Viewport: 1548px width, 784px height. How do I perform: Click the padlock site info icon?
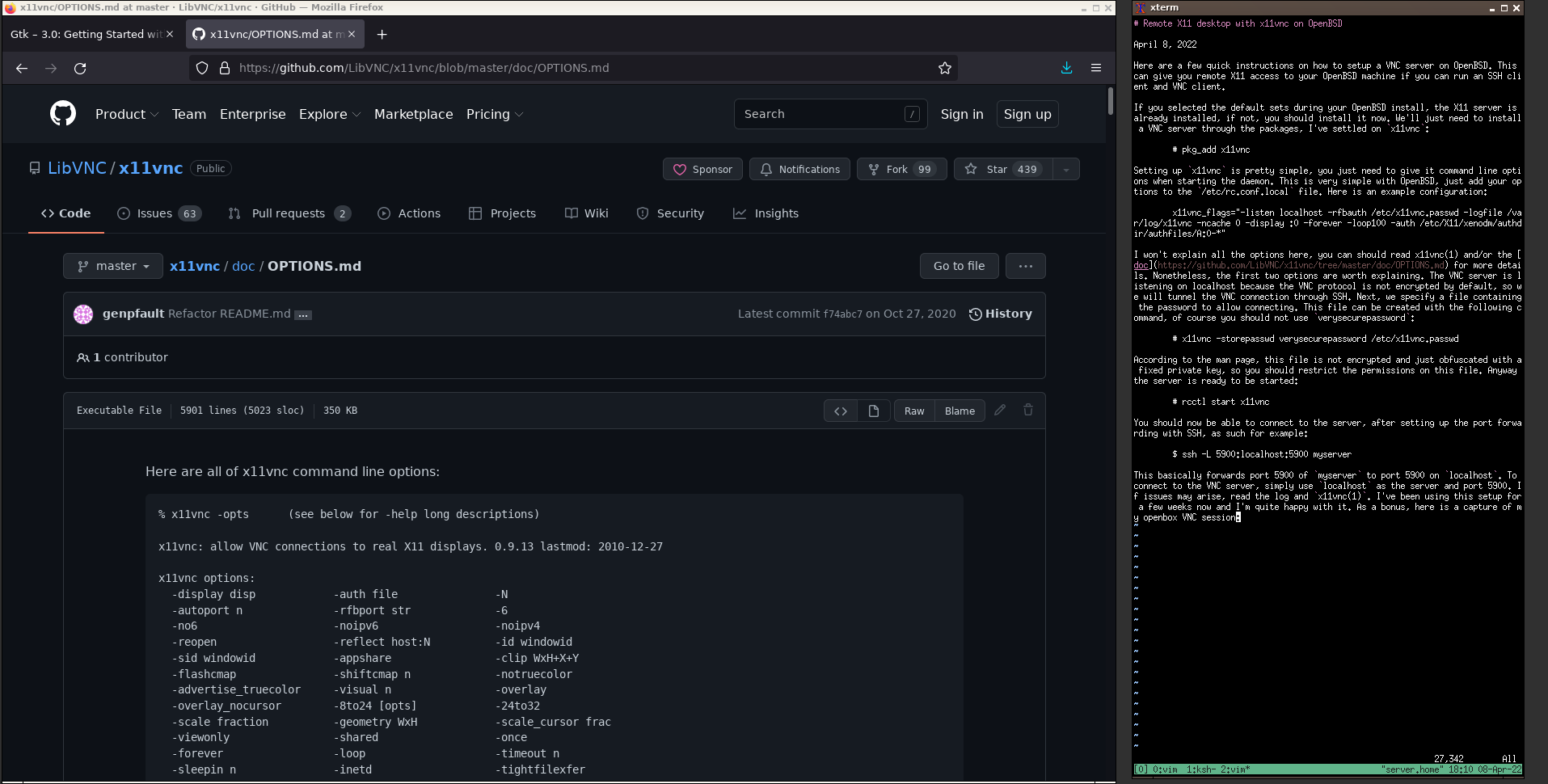(x=225, y=68)
